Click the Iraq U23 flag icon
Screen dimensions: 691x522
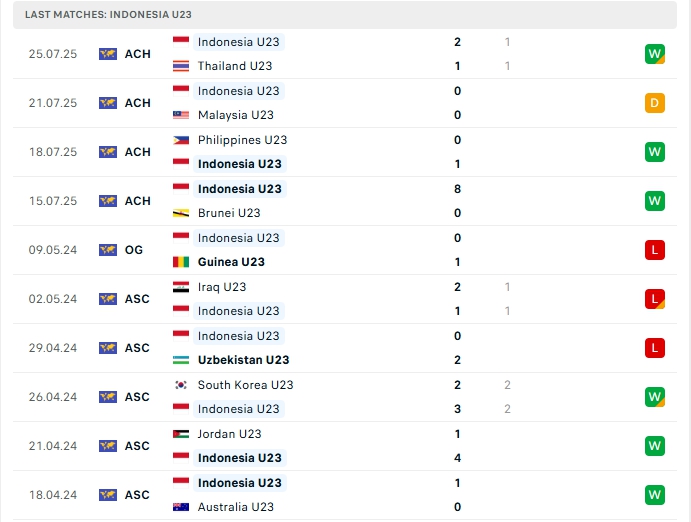coord(181,287)
